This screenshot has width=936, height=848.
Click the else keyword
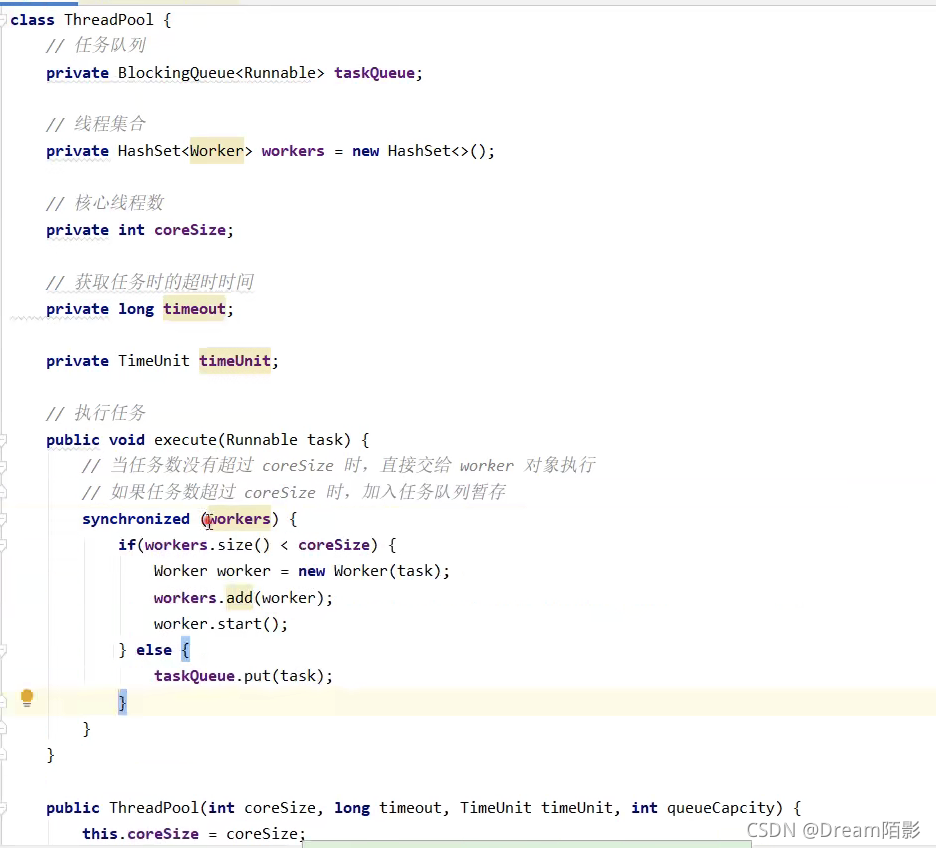[154, 650]
